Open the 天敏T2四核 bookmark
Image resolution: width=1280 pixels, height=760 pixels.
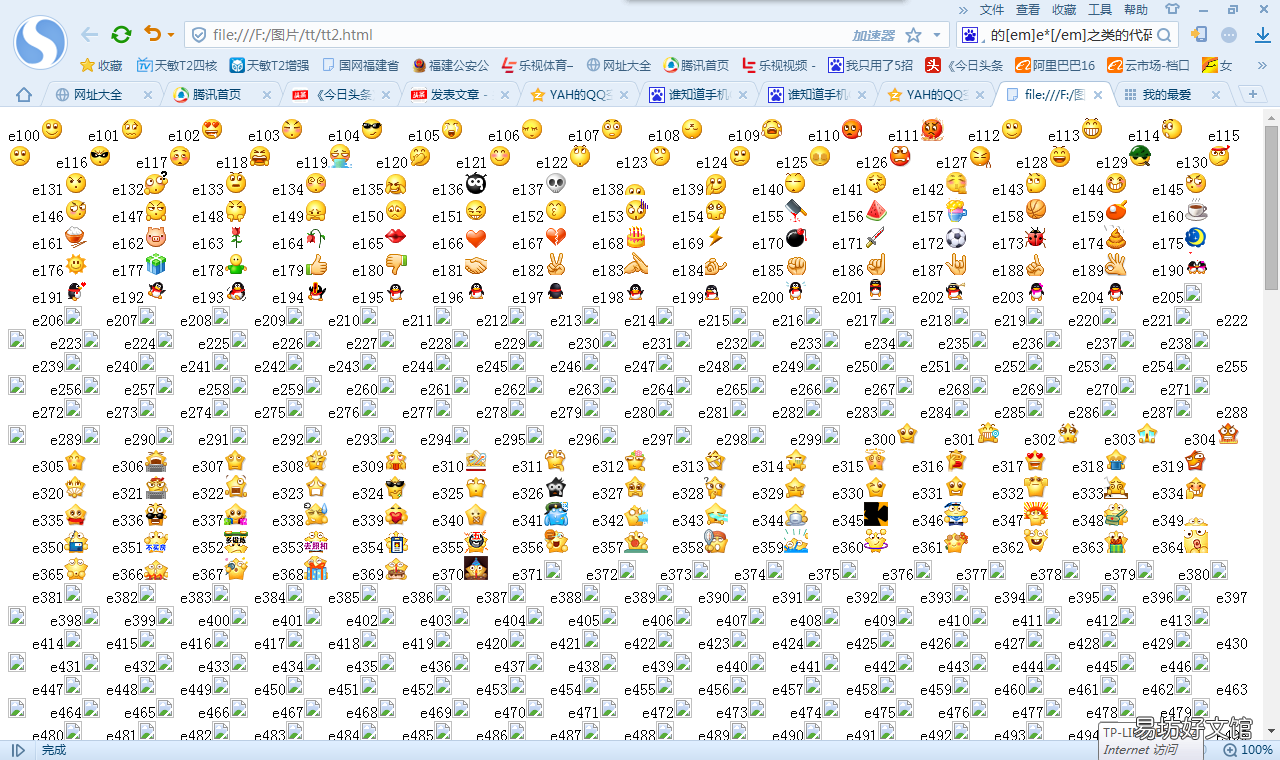tap(177, 66)
